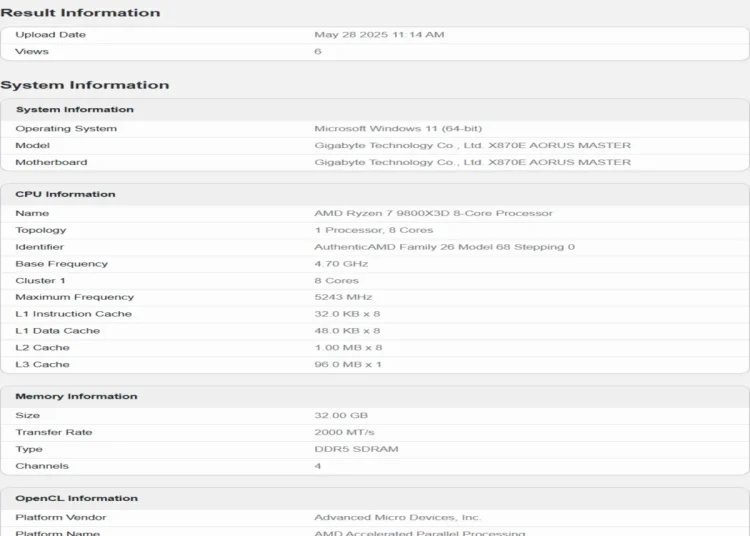Click 'Advanced Micro Devices, Inc.' value
The width and height of the screenshot is (750, 536).
tap(398, 517)
